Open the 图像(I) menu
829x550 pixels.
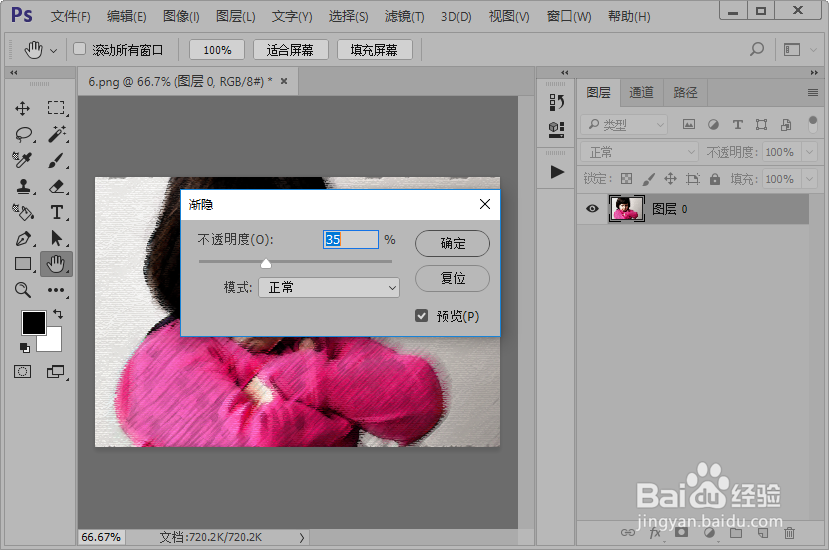pyautogui.click(x=181, y=16)
